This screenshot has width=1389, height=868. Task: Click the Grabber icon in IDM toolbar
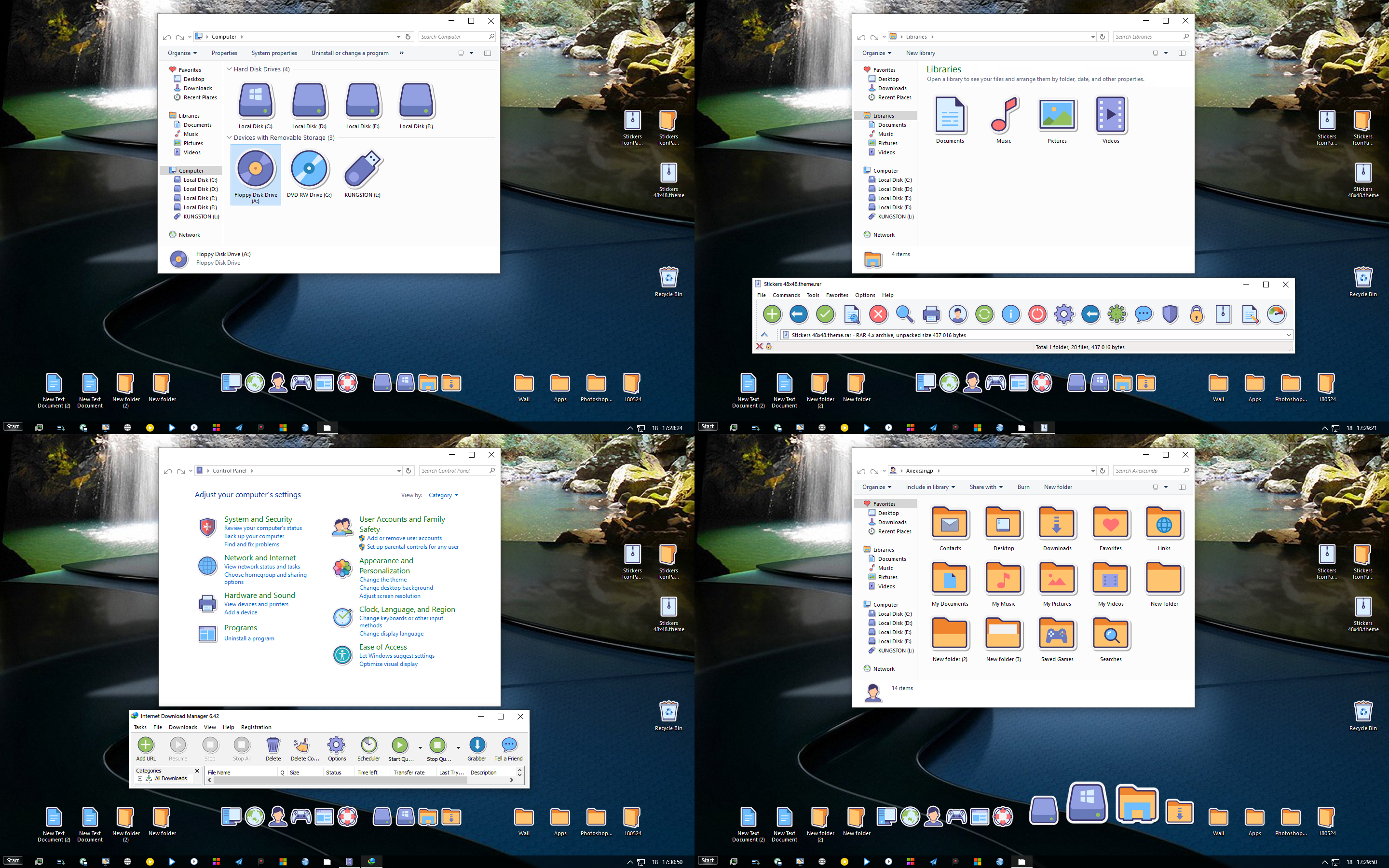(x=477, y=748)
